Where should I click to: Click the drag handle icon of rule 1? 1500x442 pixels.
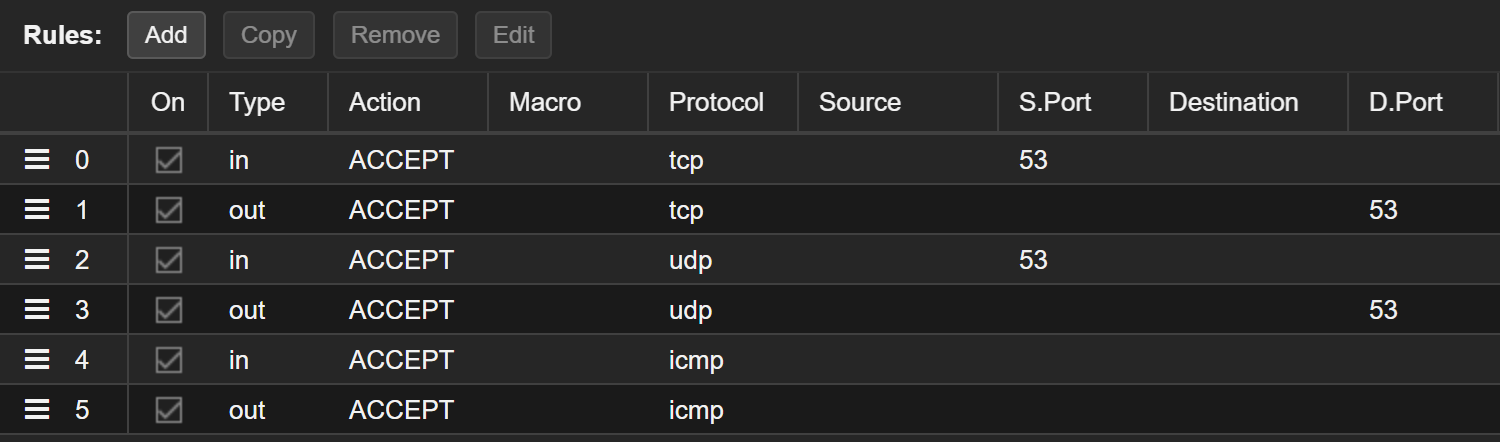coord(37,209)
